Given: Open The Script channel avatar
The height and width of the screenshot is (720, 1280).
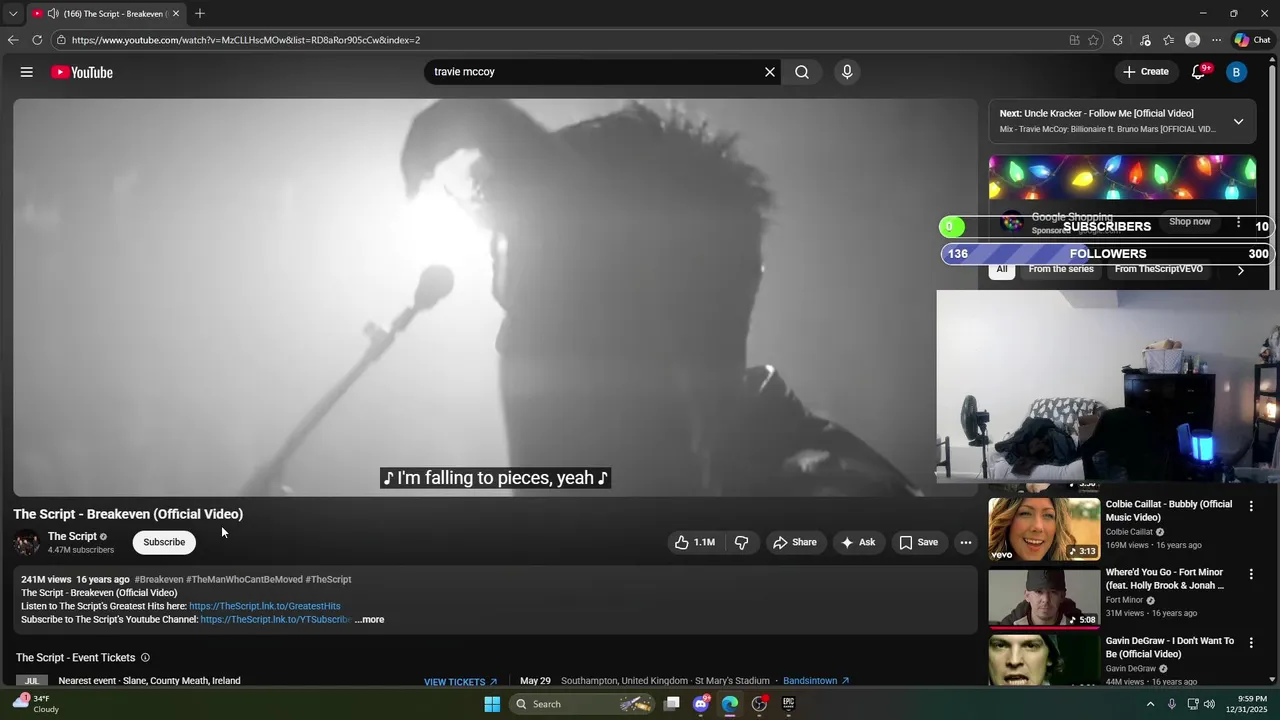Looking at the screenshot, I should click(x=27, y=542).
